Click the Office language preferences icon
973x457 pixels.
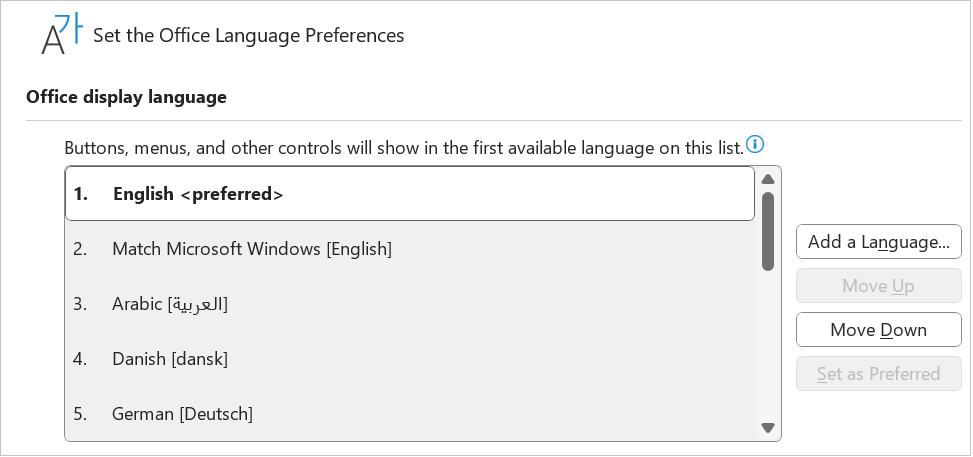coord(61,35)
